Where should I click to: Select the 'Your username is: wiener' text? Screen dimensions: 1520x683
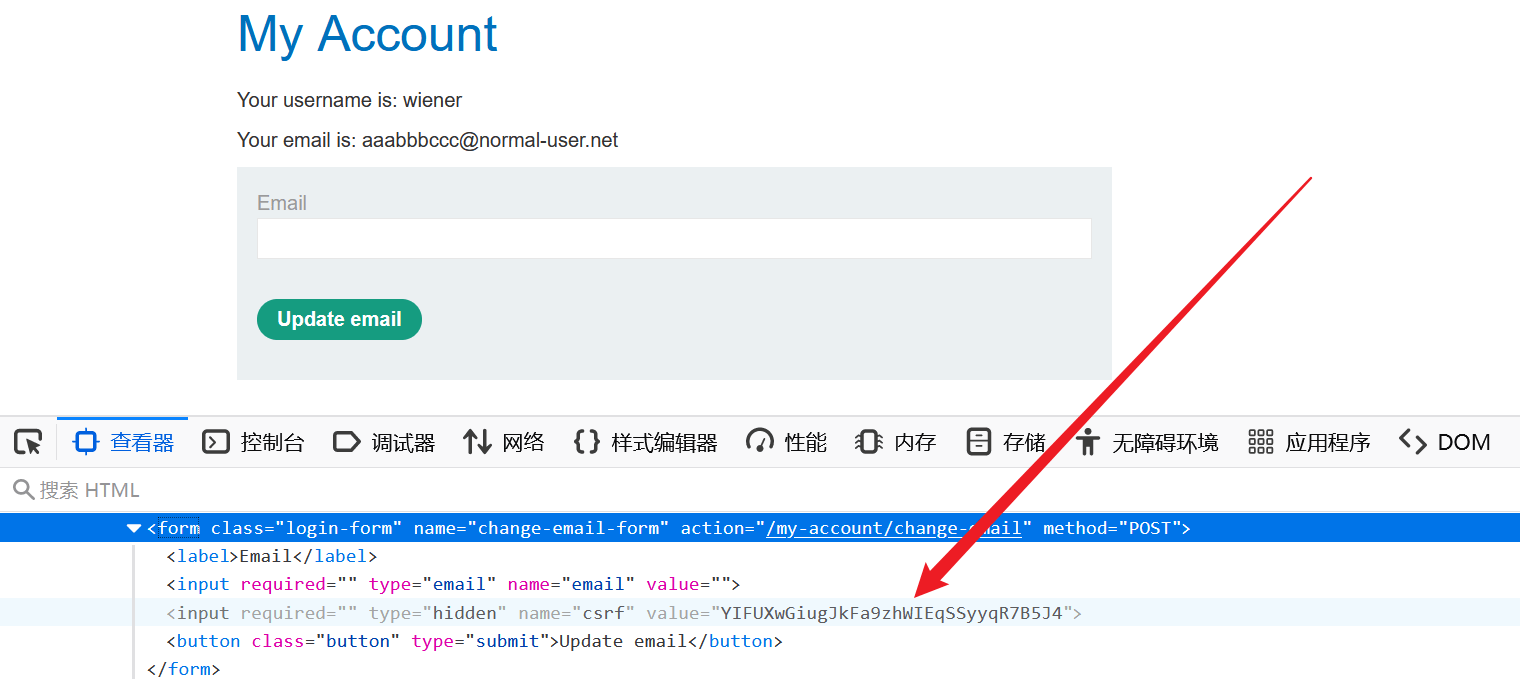349,100
